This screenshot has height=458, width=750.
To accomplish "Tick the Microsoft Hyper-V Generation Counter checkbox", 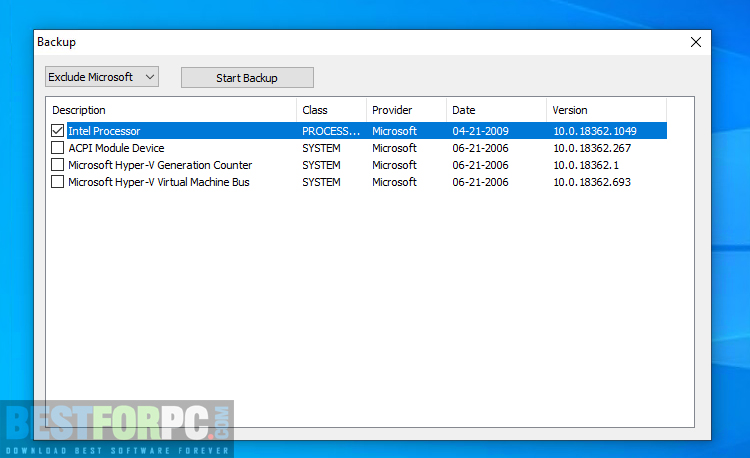I will [x=57, y=165].
